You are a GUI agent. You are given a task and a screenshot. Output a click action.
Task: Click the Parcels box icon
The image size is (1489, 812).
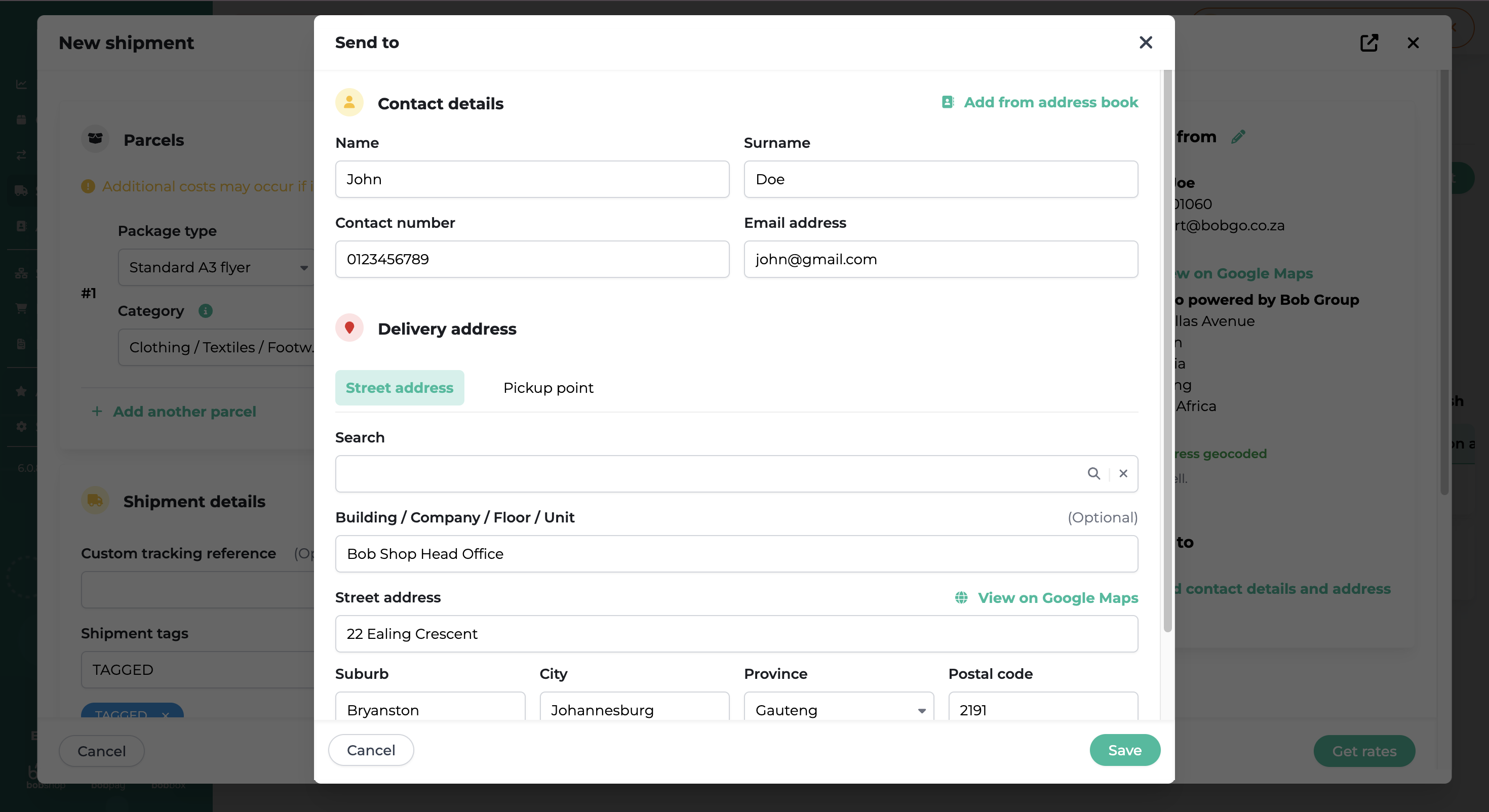point(95,139)
